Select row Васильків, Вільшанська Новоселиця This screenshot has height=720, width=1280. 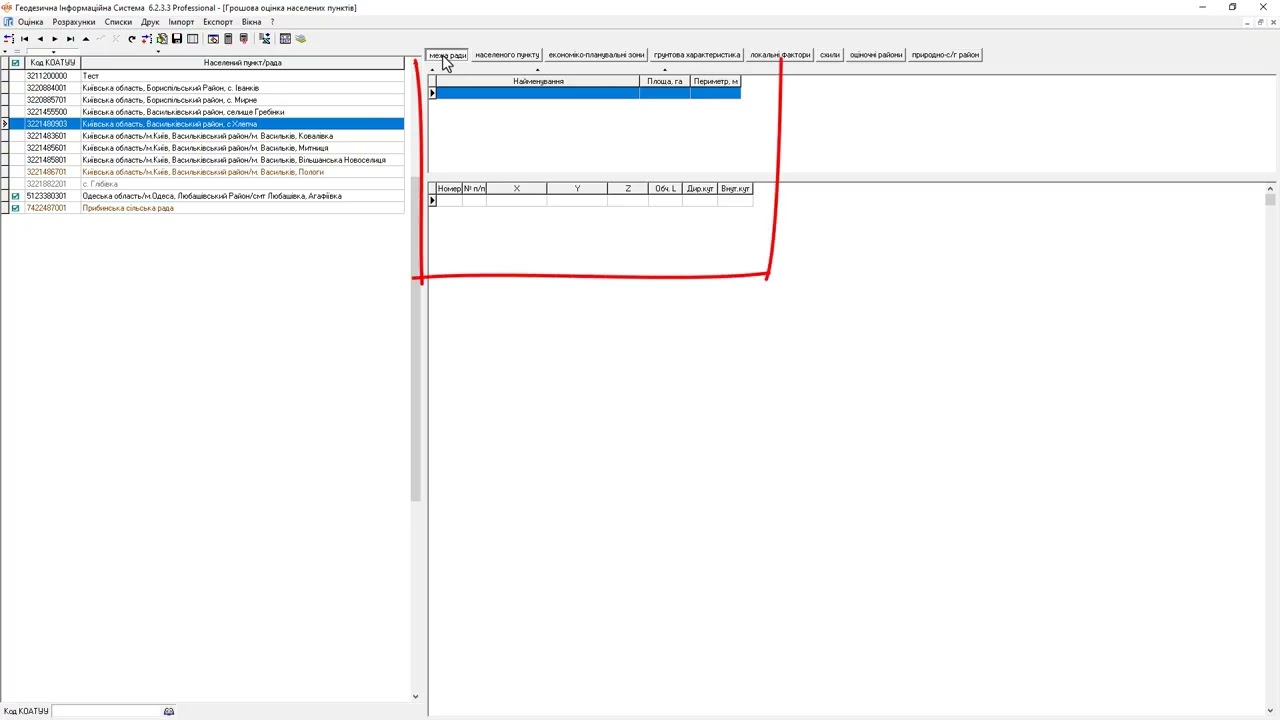(242, 160)
